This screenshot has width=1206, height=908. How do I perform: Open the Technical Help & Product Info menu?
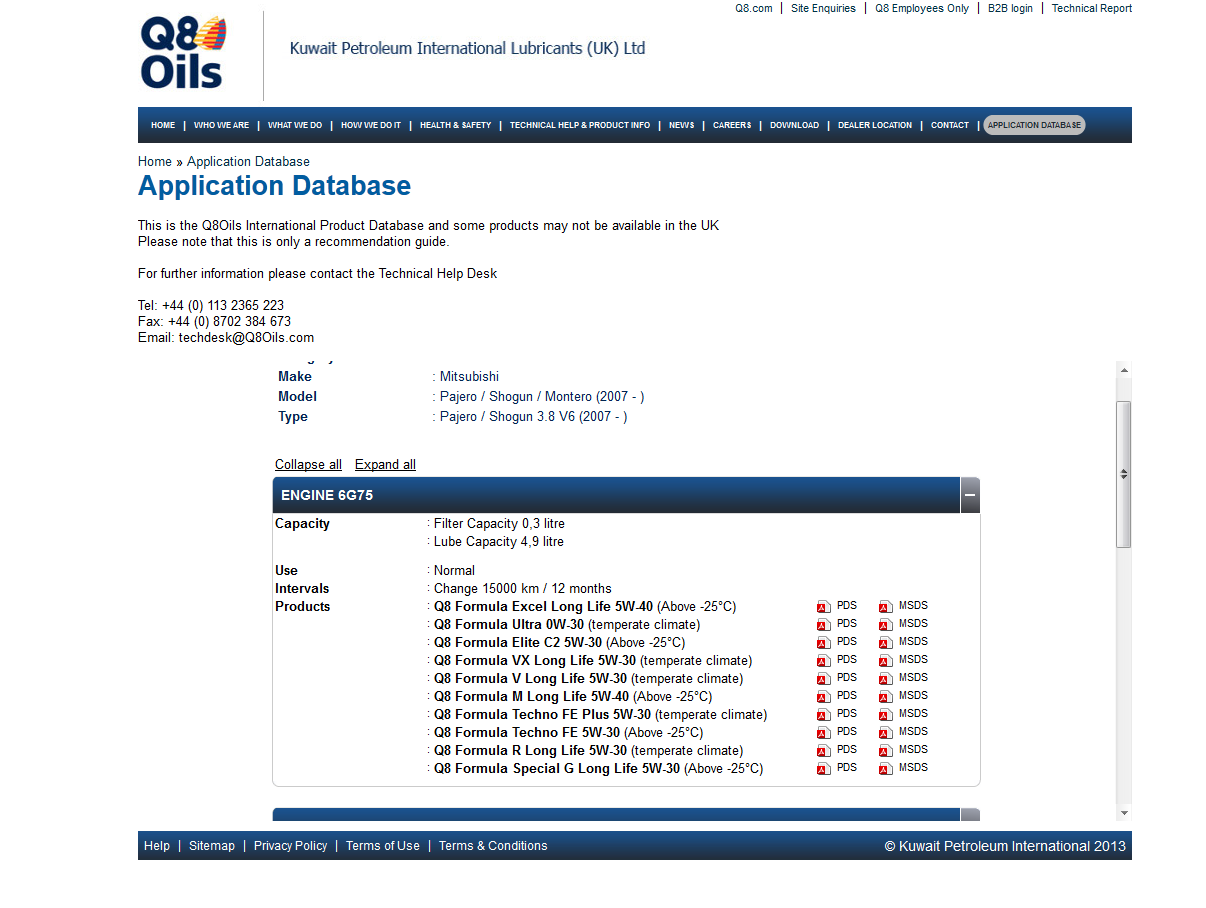[579, 126]
